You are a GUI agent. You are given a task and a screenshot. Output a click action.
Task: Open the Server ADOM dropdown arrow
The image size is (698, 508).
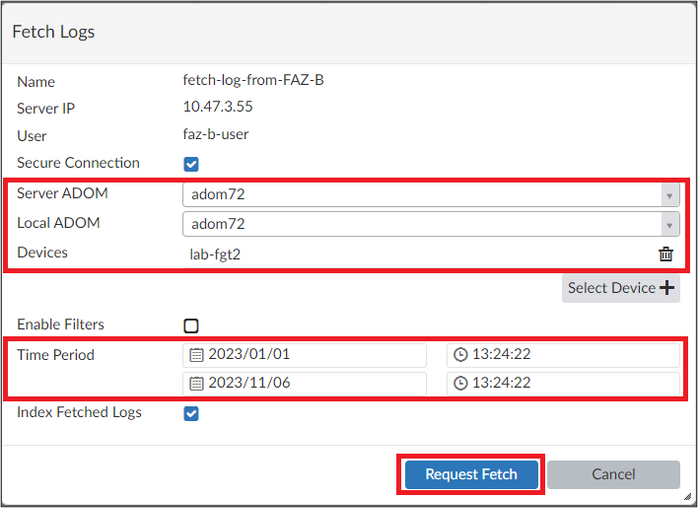669,196
